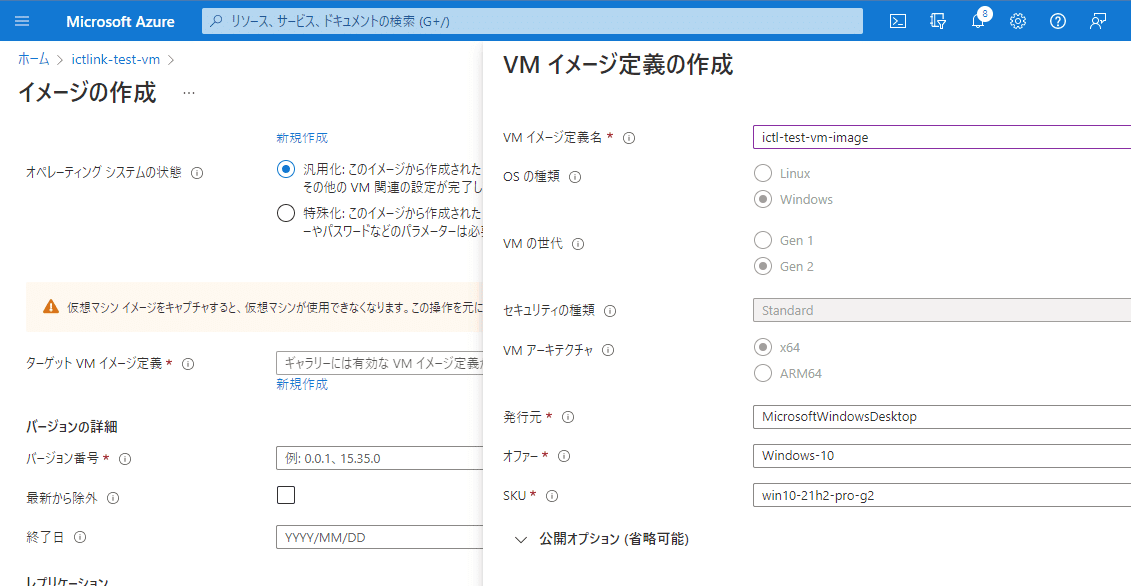Screen dimensions: 1131x586
Task: Select x64 architecture radio
Action: [x=762, y=347]
